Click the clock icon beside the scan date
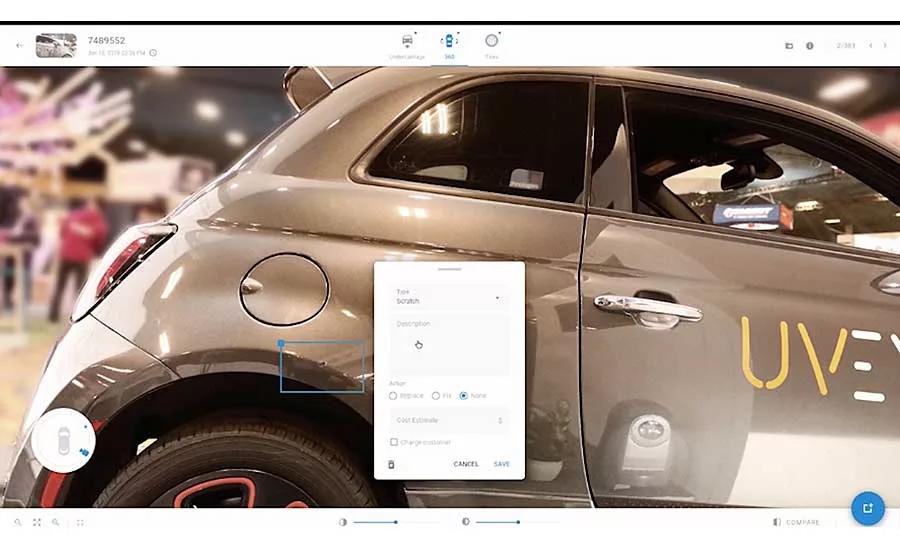 coord(153,53)
